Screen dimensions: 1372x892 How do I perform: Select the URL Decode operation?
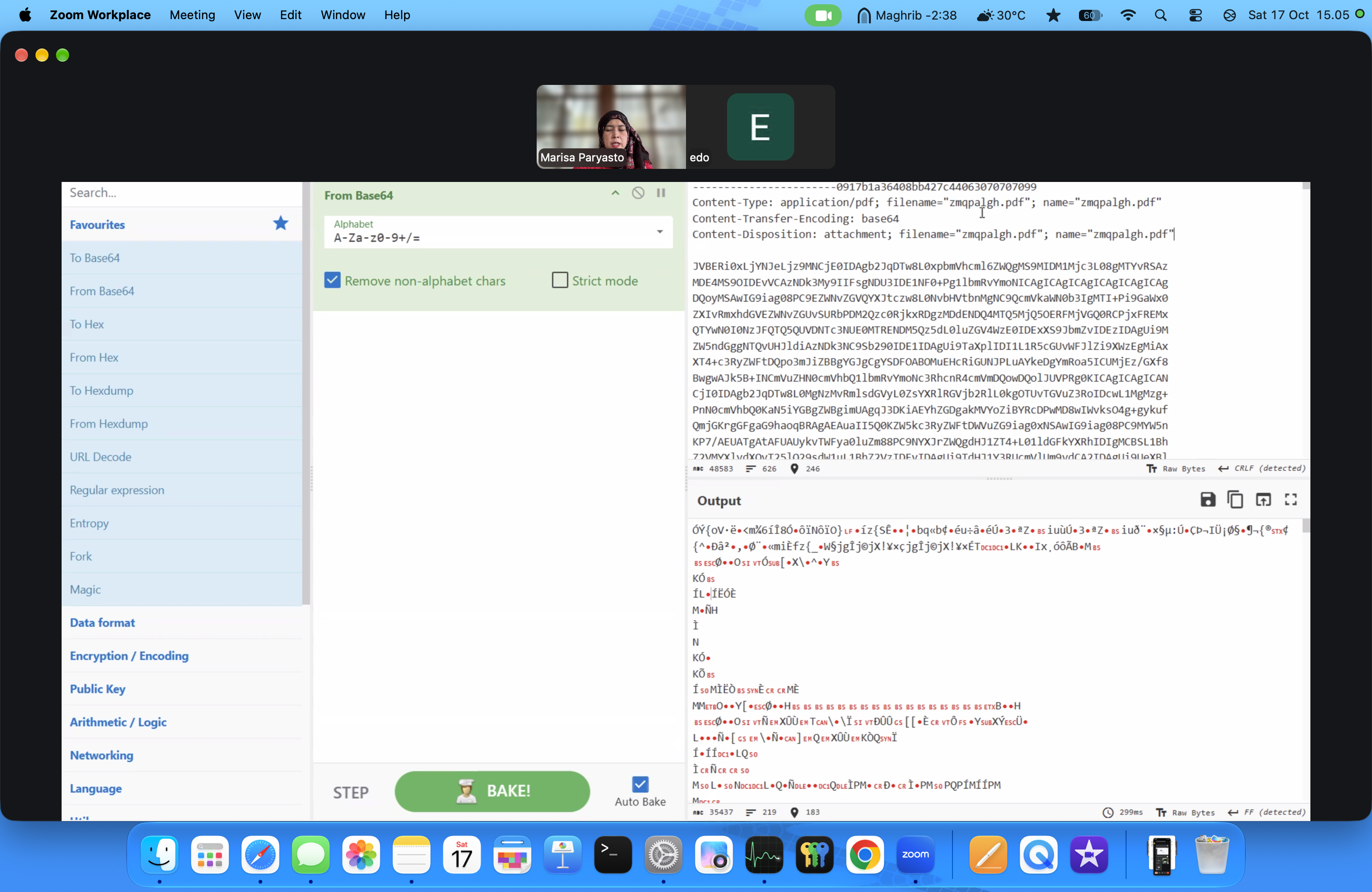(x=182, y=456)
